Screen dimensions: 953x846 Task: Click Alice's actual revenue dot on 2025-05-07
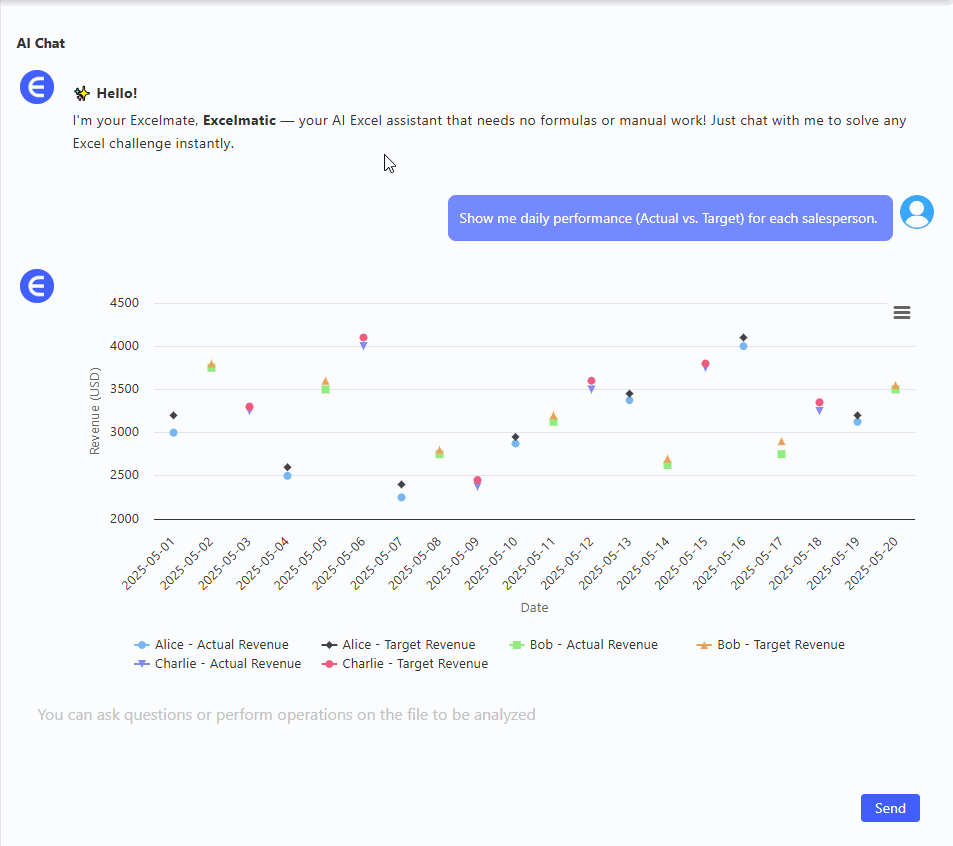point(401,497)
